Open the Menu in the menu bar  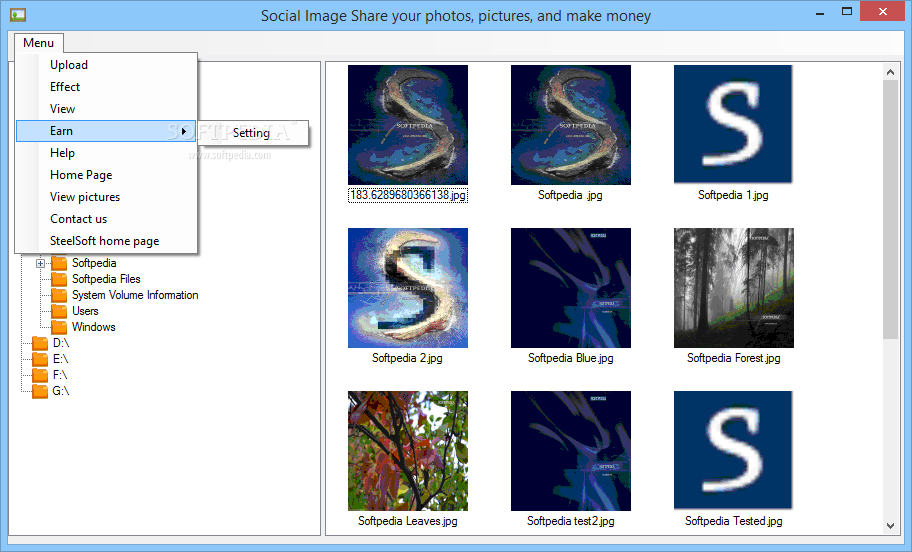[38, 43]
